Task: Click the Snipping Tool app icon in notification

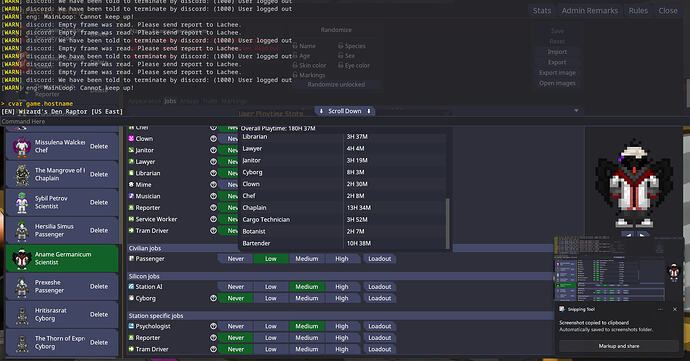Action: 562,309
